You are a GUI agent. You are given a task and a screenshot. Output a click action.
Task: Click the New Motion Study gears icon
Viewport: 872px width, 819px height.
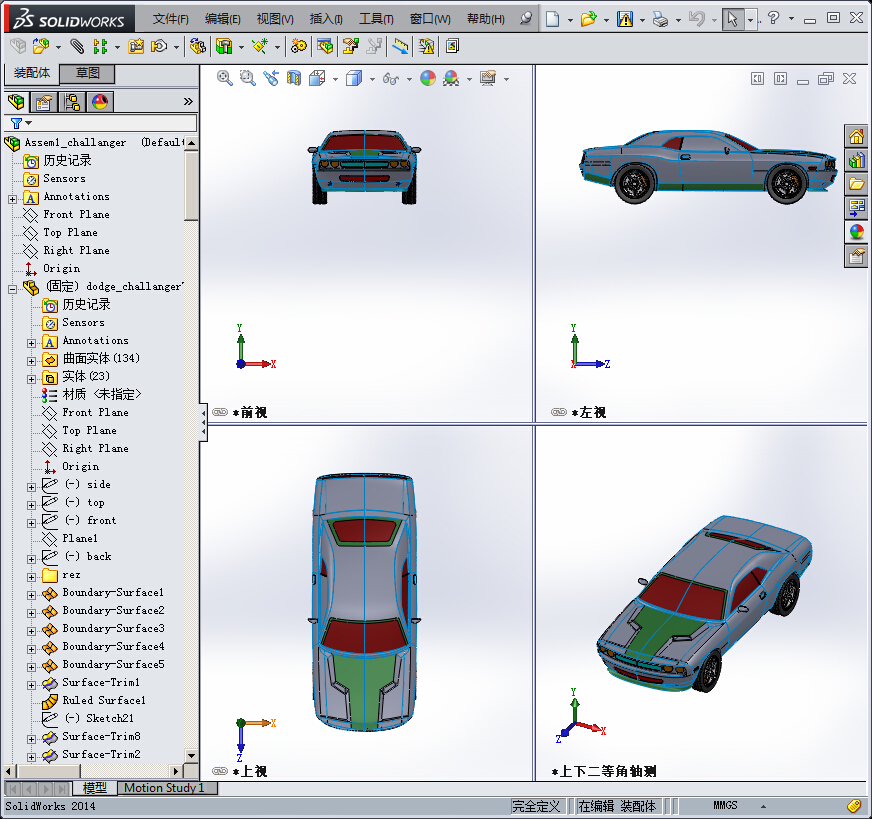click(299, 46)
